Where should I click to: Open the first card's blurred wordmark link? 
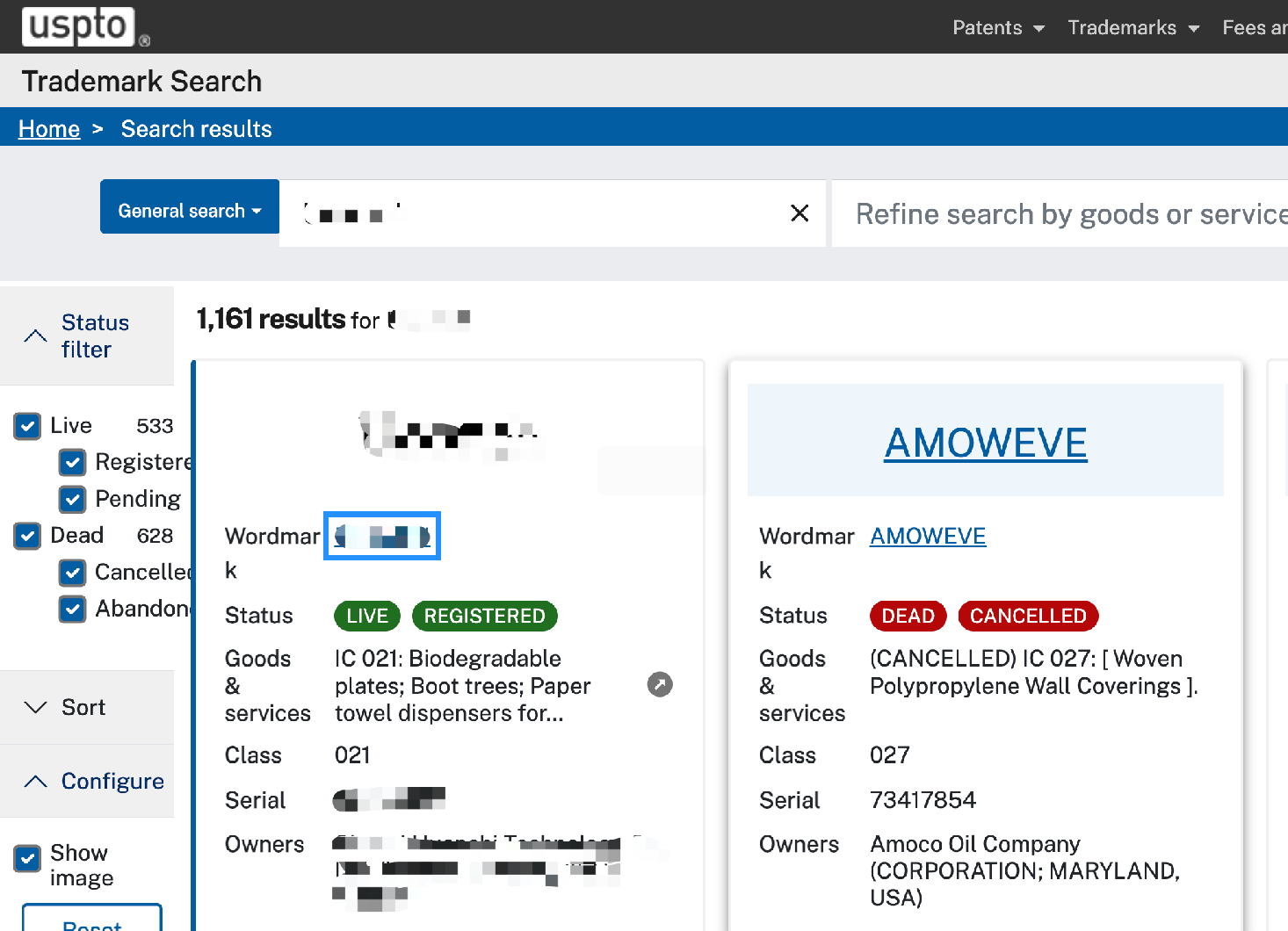pyautogui.click(x=382, y=536)
